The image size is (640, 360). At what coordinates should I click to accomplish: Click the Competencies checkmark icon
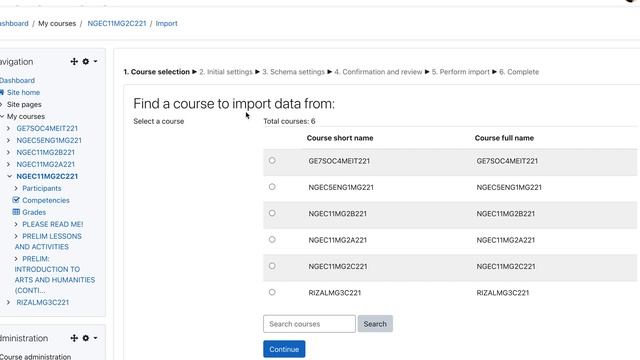(x=16, y=200)
